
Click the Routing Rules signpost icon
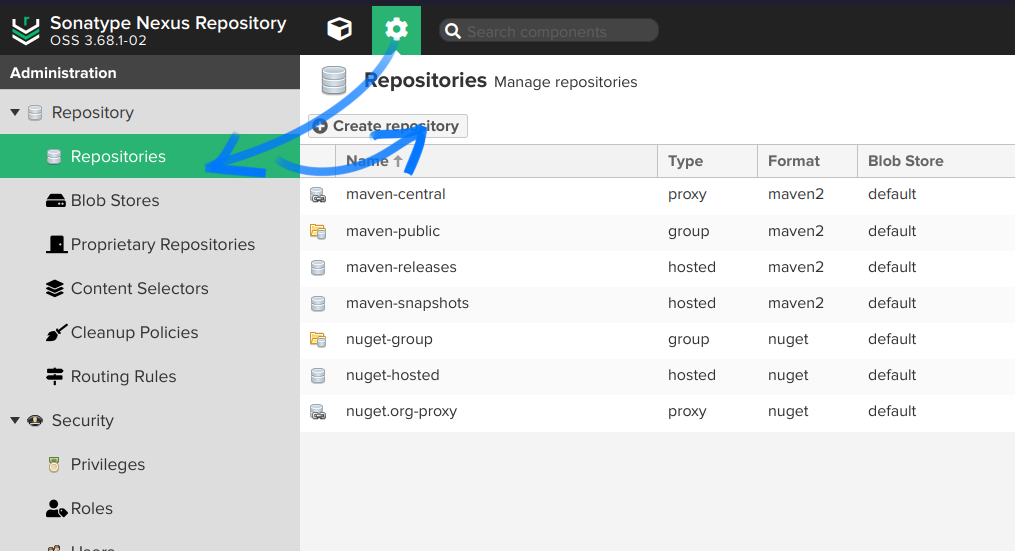[56, 377]
